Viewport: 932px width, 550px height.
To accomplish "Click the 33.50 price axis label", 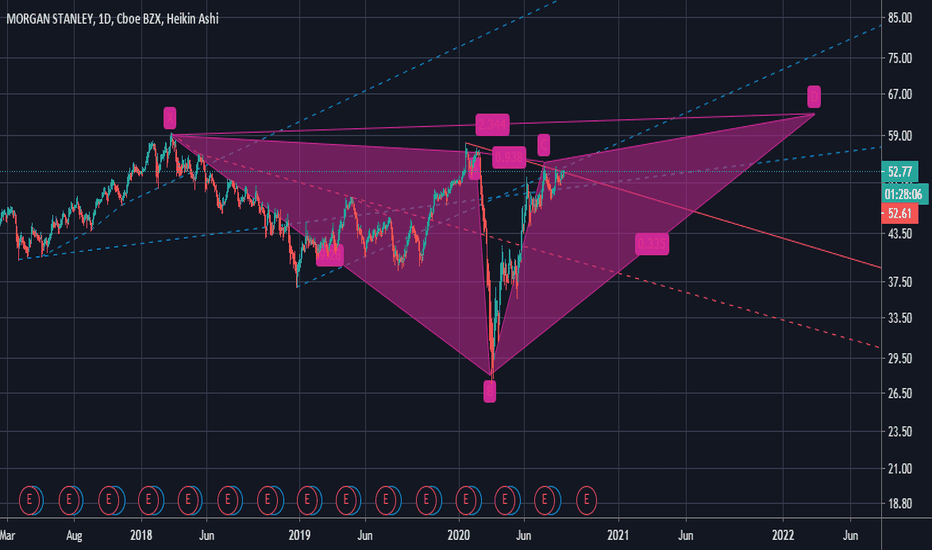I will (899, 318).
